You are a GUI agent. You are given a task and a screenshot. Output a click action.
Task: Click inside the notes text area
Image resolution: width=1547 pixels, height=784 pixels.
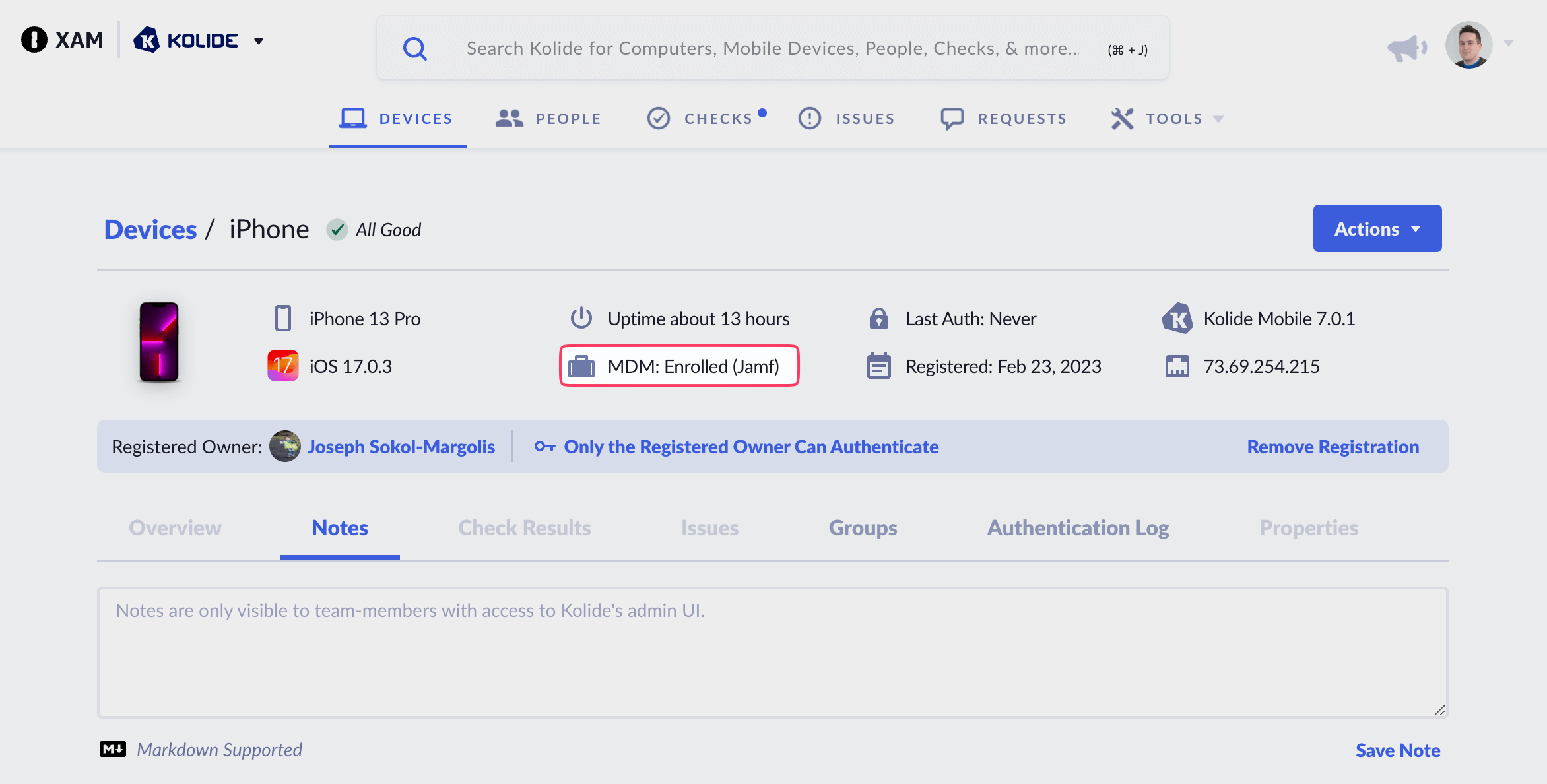click(772, 653)
